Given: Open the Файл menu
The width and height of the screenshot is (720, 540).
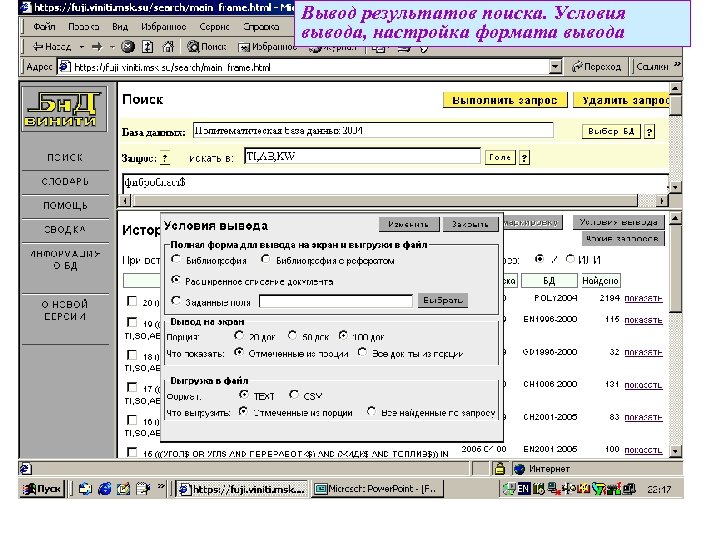Looking at the screenshot, I should 44,27.
